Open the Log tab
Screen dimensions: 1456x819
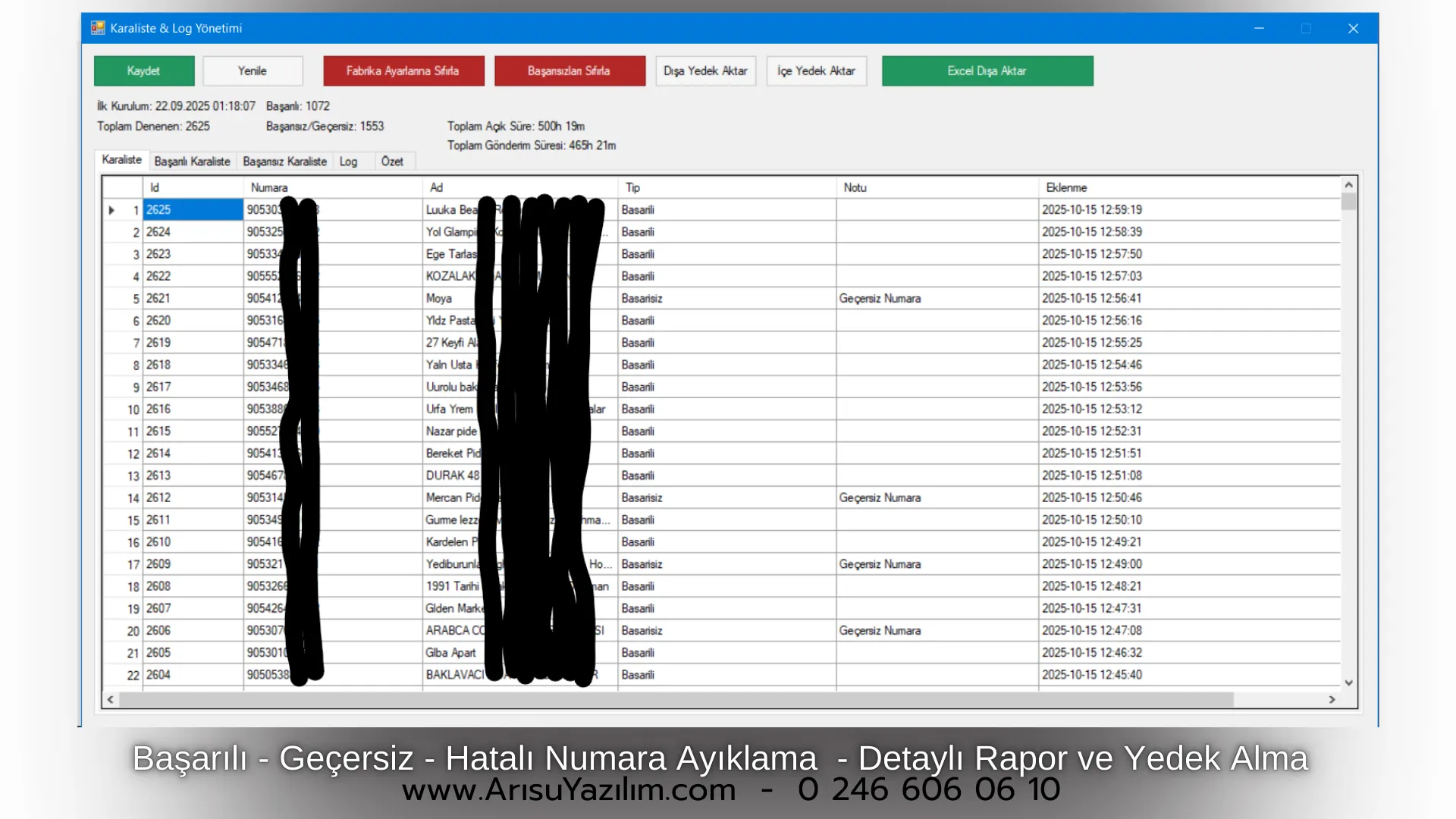(x=348, y=162)
